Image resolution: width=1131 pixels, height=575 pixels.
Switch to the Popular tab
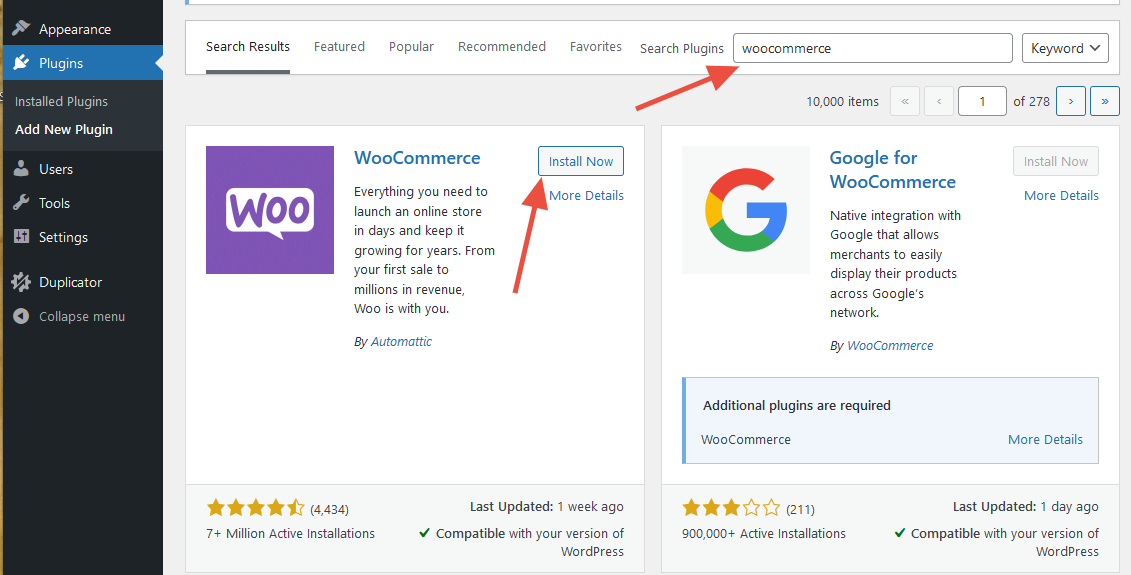coord(411,47)
